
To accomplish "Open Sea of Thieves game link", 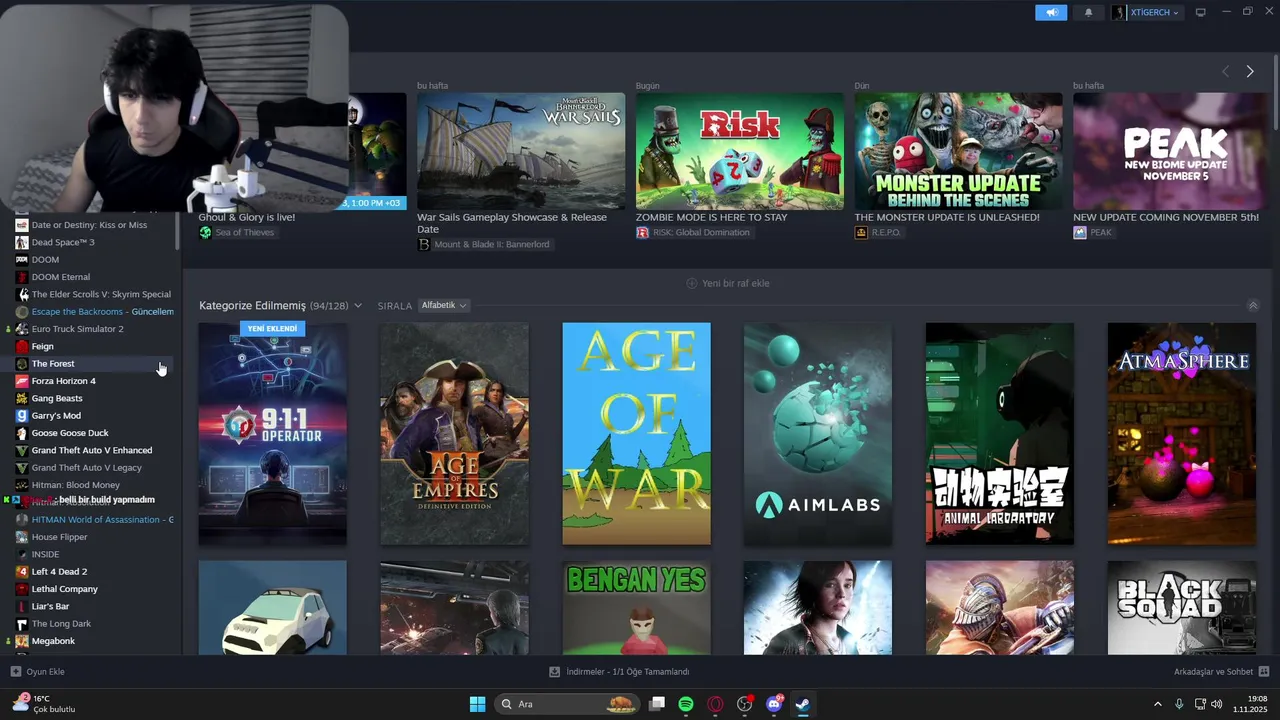I will pyautogui.click(x=236, y=232).
